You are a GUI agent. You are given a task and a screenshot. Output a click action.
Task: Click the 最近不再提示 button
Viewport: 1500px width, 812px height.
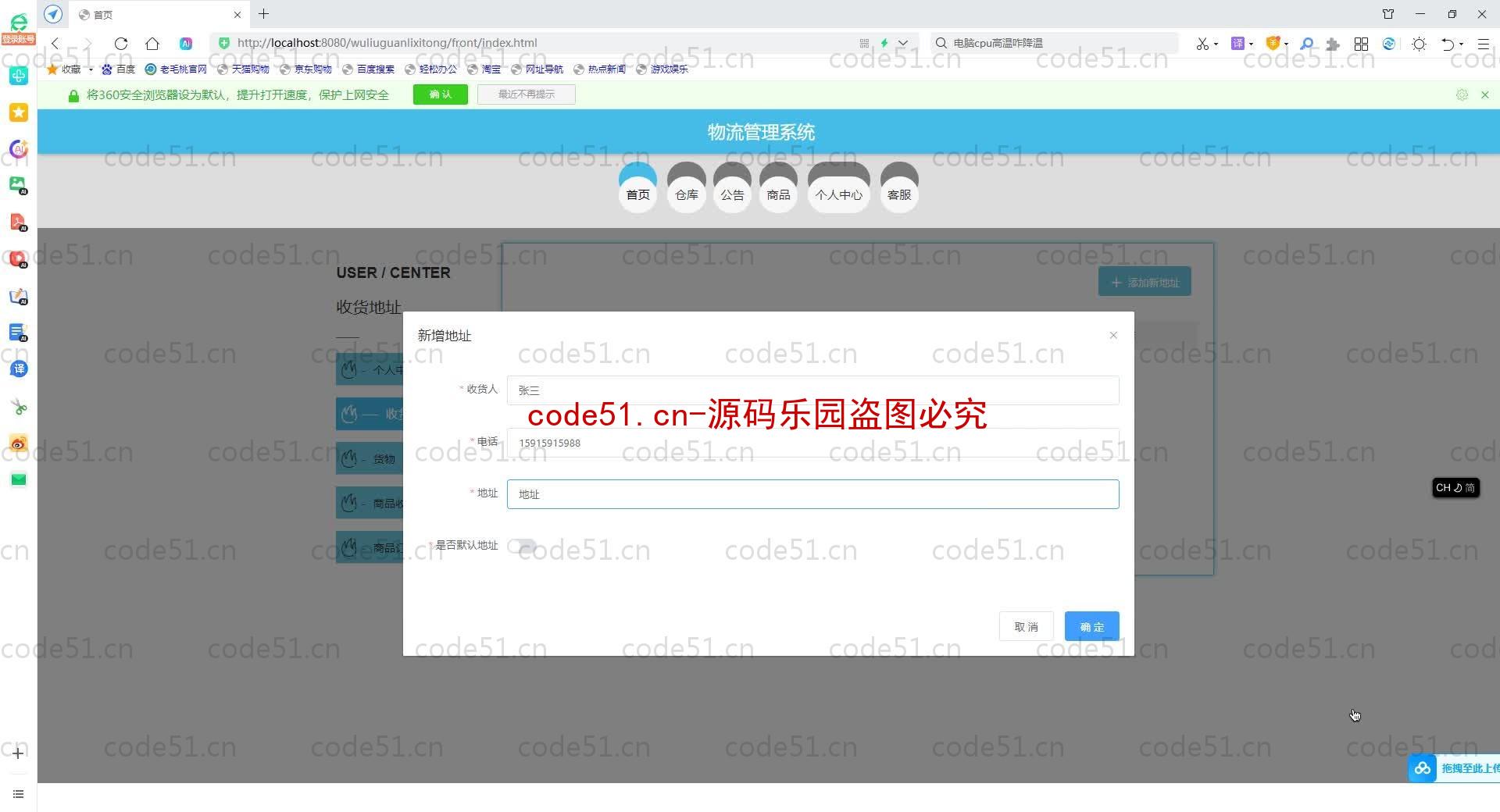pyautogui.click(x=527, y=94)
